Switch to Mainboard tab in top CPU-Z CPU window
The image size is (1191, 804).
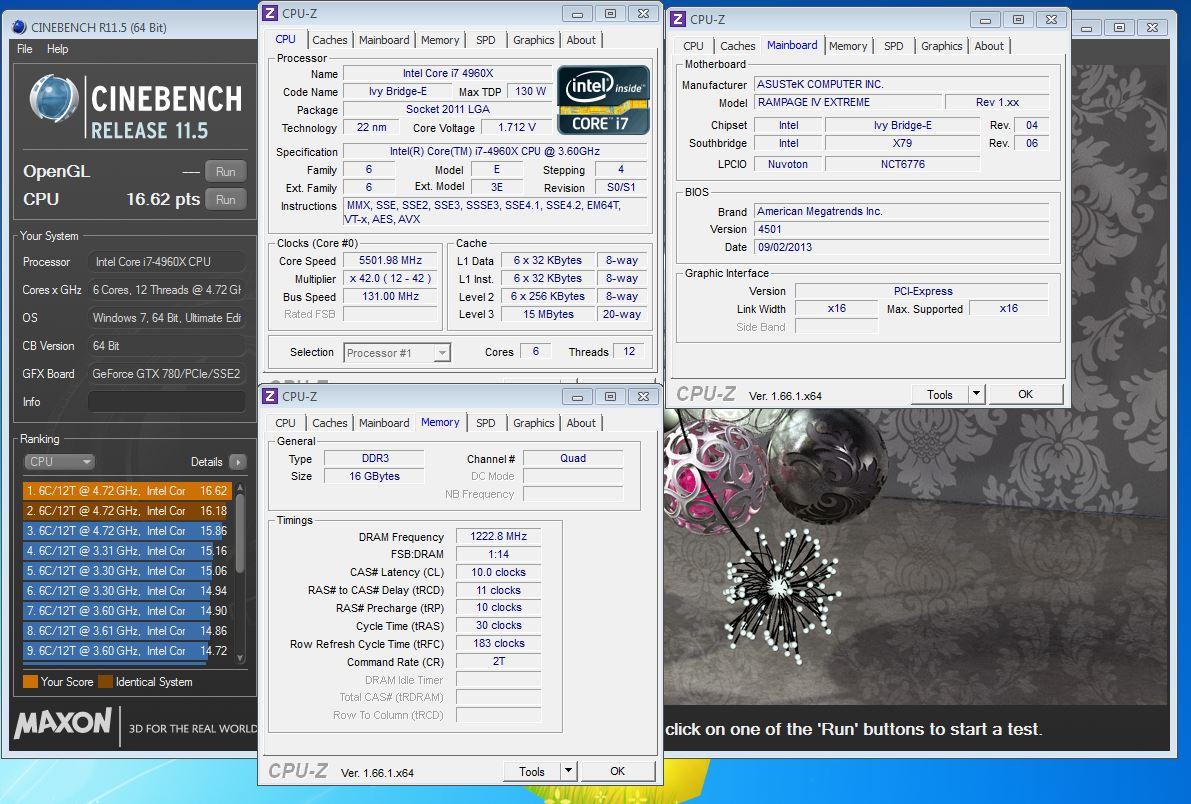click(x=384, y=40)
